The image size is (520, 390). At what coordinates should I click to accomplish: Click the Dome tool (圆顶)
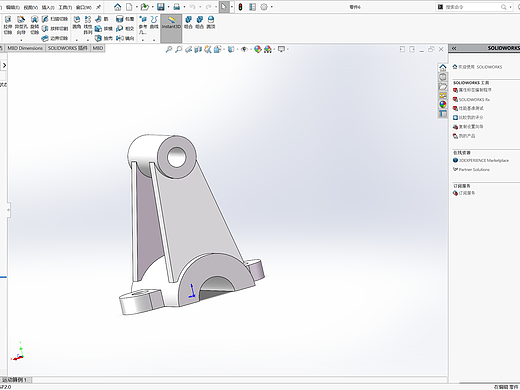coord(211,23)
